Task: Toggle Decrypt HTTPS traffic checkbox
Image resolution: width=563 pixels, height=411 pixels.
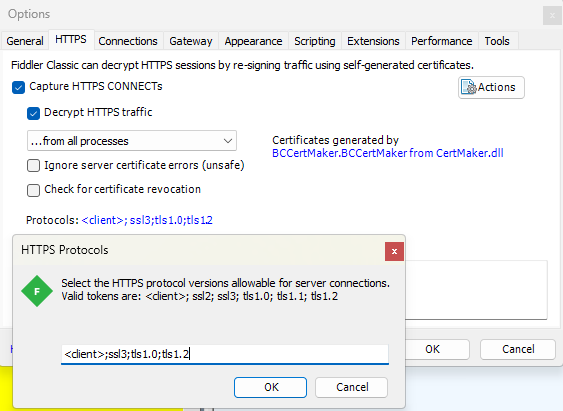Action: 33,113
